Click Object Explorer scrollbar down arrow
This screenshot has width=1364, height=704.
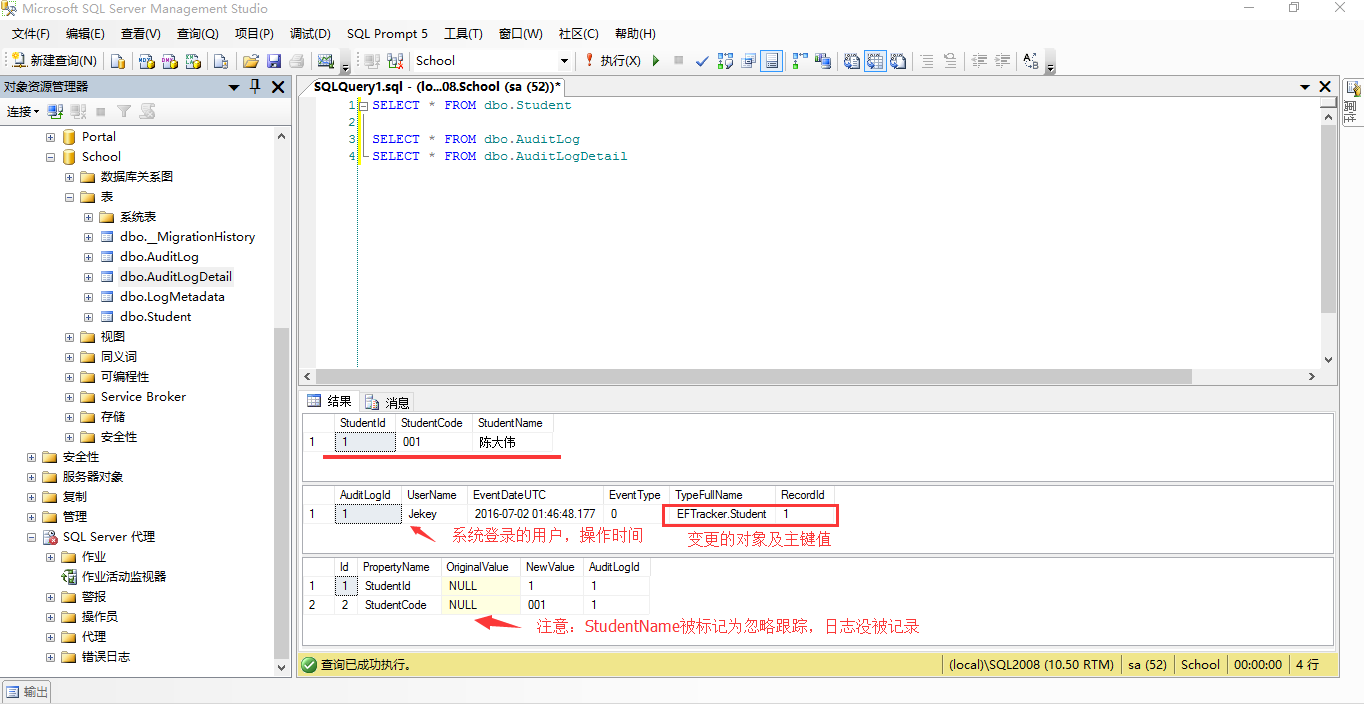pos(281,667)
